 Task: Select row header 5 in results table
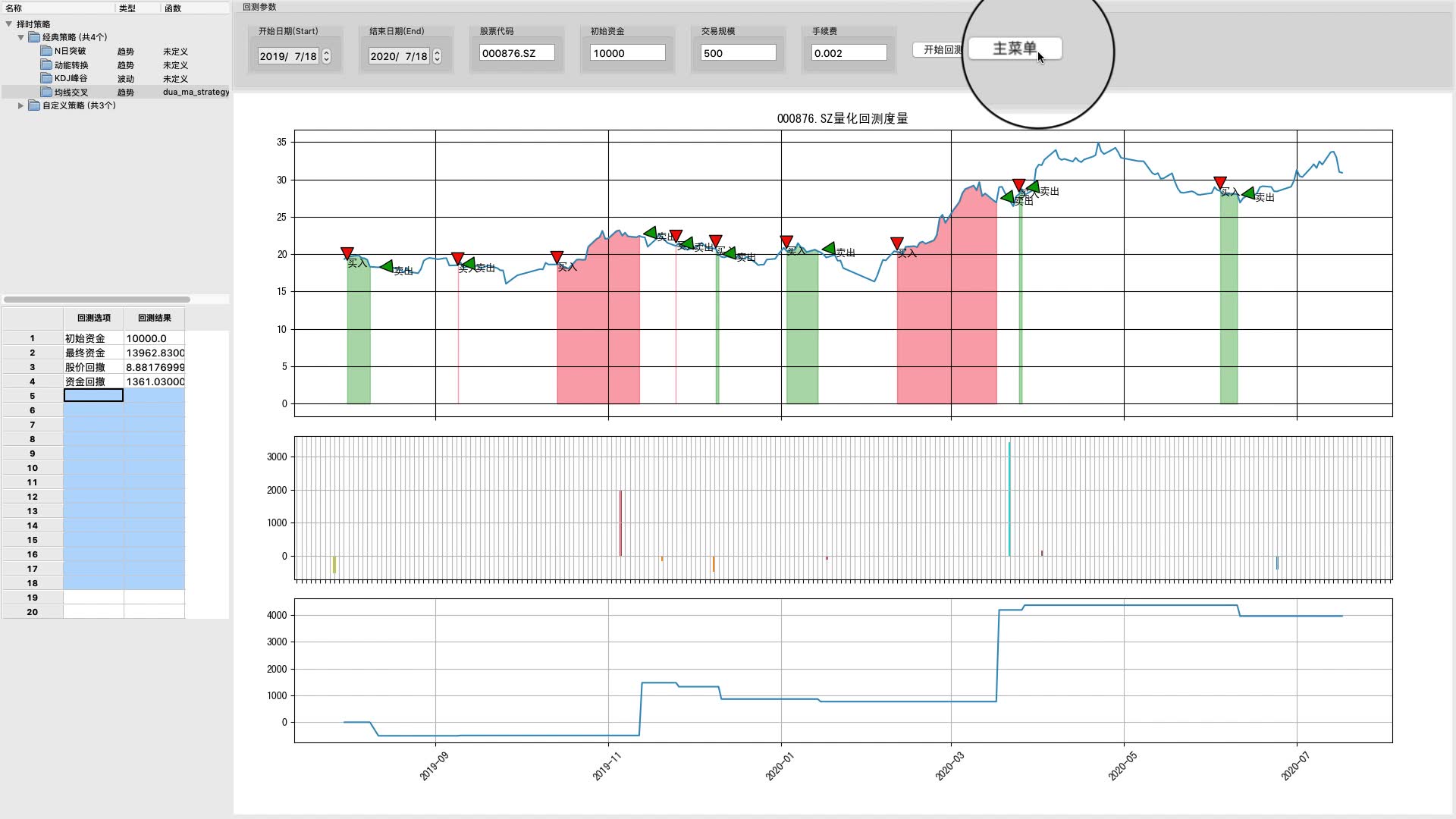(x=33, y=396)
